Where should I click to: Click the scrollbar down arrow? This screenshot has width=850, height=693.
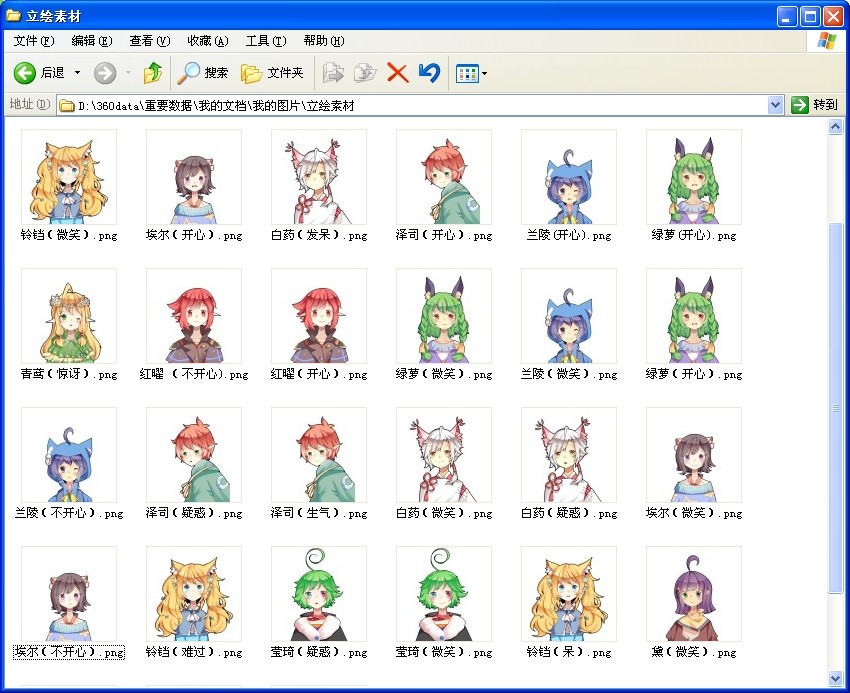tap(835, 678)
